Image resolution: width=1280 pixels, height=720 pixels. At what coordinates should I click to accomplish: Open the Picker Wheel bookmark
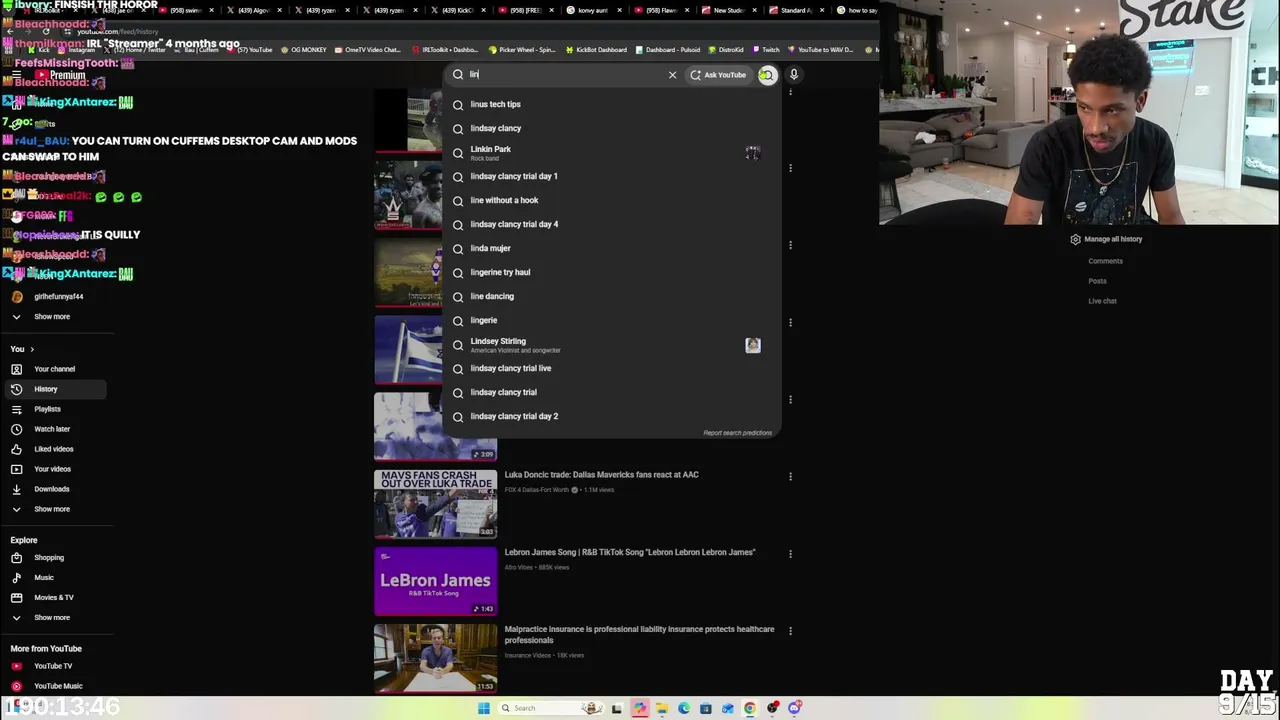[x=522, y=50]
